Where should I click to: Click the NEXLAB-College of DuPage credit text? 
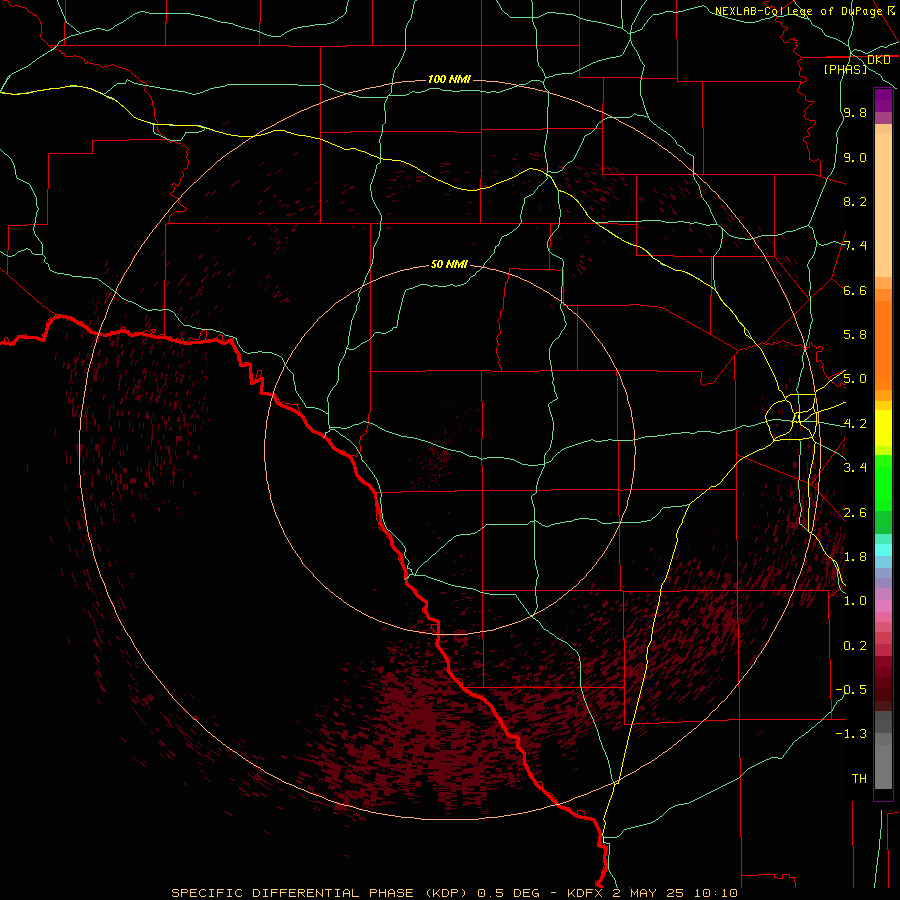(x=798, y=11)
